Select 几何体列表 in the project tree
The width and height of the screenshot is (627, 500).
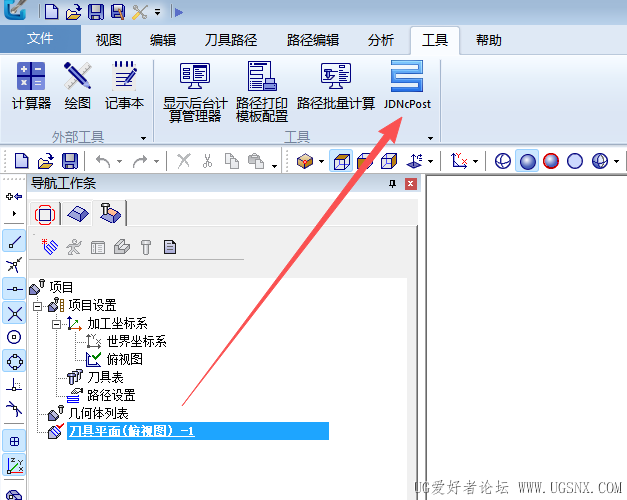coord(98,413)
